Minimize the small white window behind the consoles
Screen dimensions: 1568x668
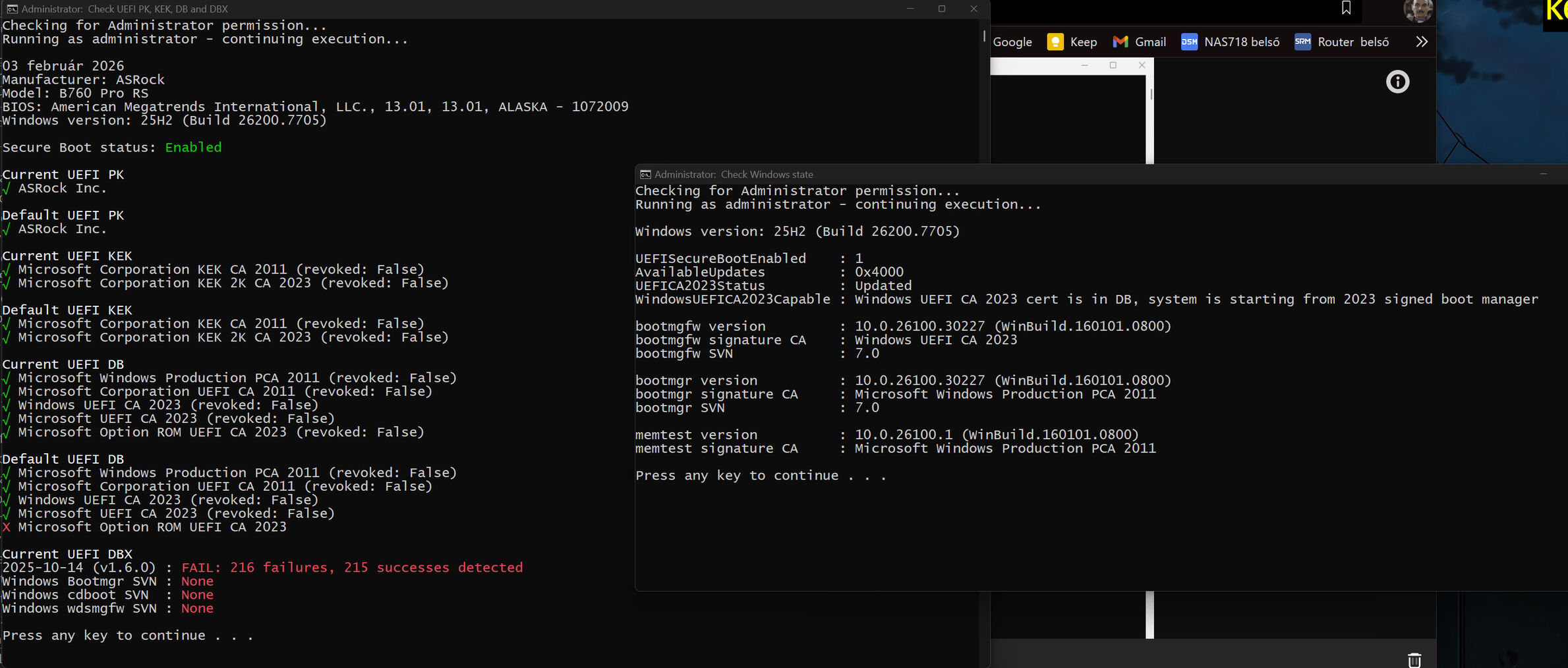point(1084,65)
